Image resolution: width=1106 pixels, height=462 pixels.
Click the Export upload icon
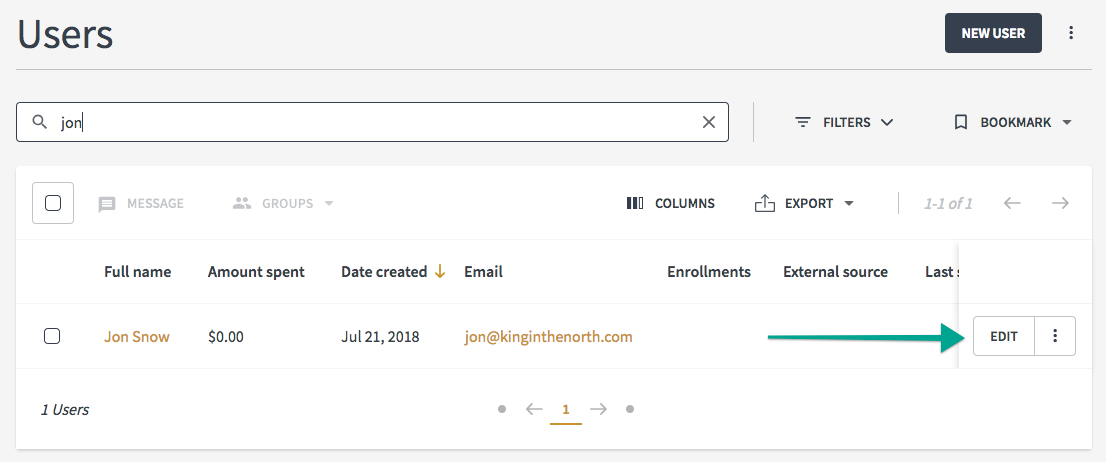tap(765, 203)
